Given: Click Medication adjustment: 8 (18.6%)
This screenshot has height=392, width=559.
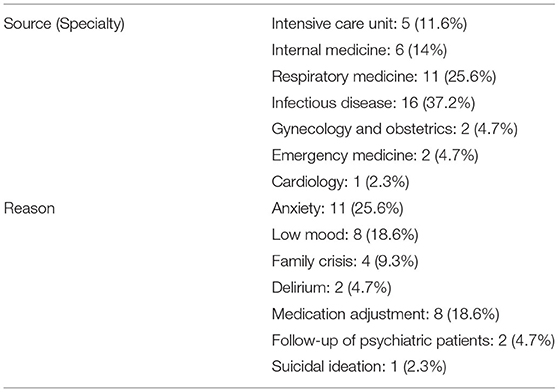Looking at the screenshot, I should point(385,314).
